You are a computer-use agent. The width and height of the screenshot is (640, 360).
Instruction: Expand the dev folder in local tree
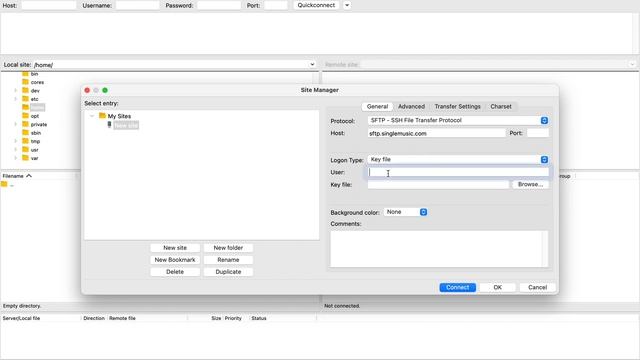click(x=16, y=91)
